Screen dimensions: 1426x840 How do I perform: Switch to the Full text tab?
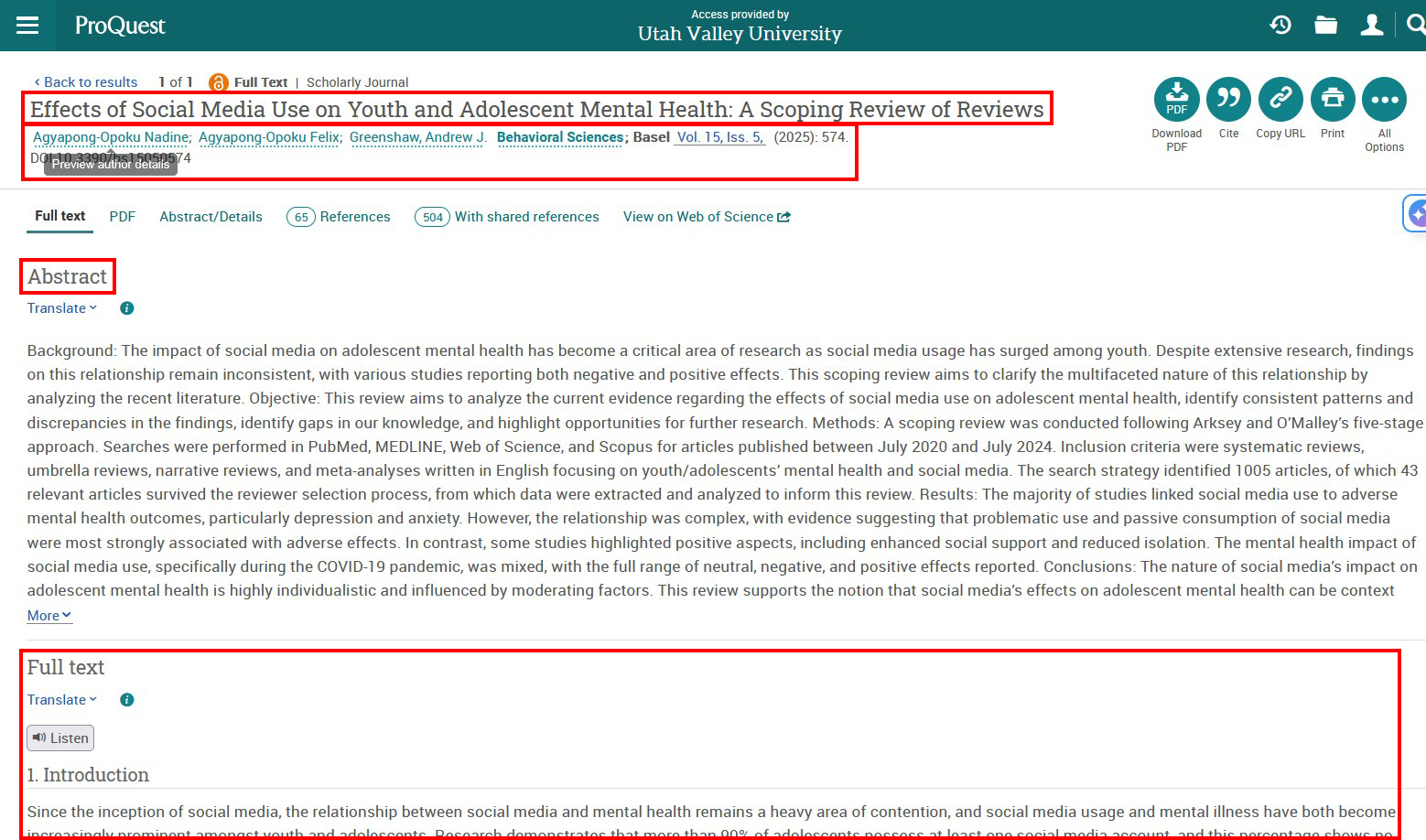[59, 216]
